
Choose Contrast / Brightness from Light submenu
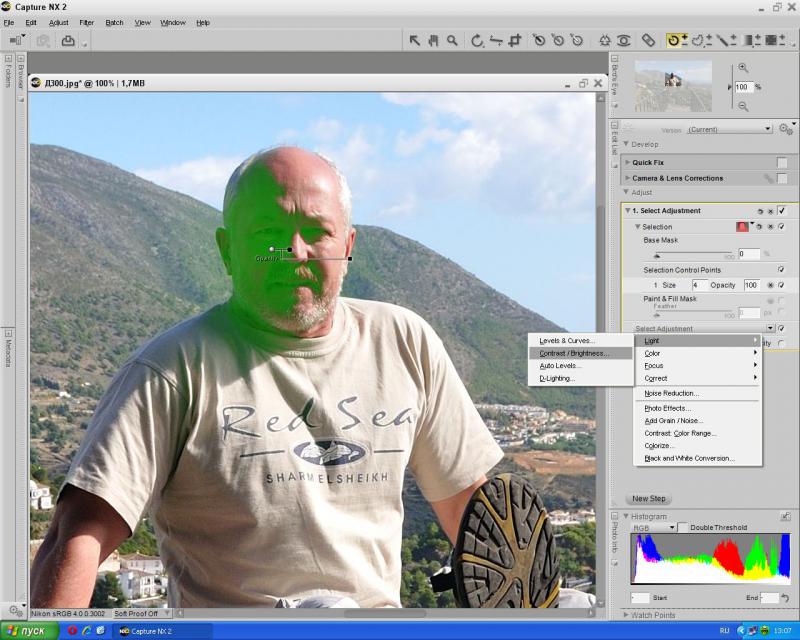tap(580, 353)
